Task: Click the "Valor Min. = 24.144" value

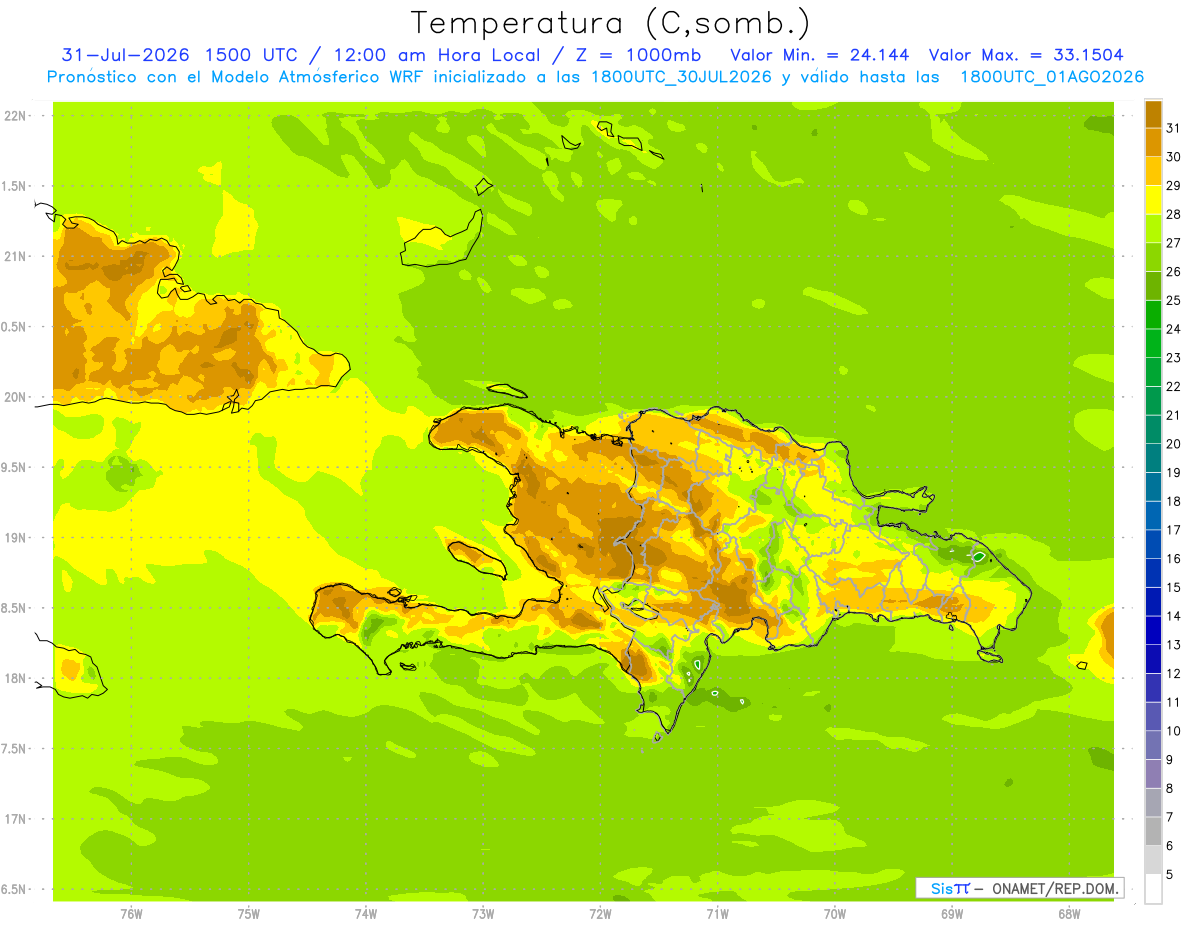Action: coord(820,55)
